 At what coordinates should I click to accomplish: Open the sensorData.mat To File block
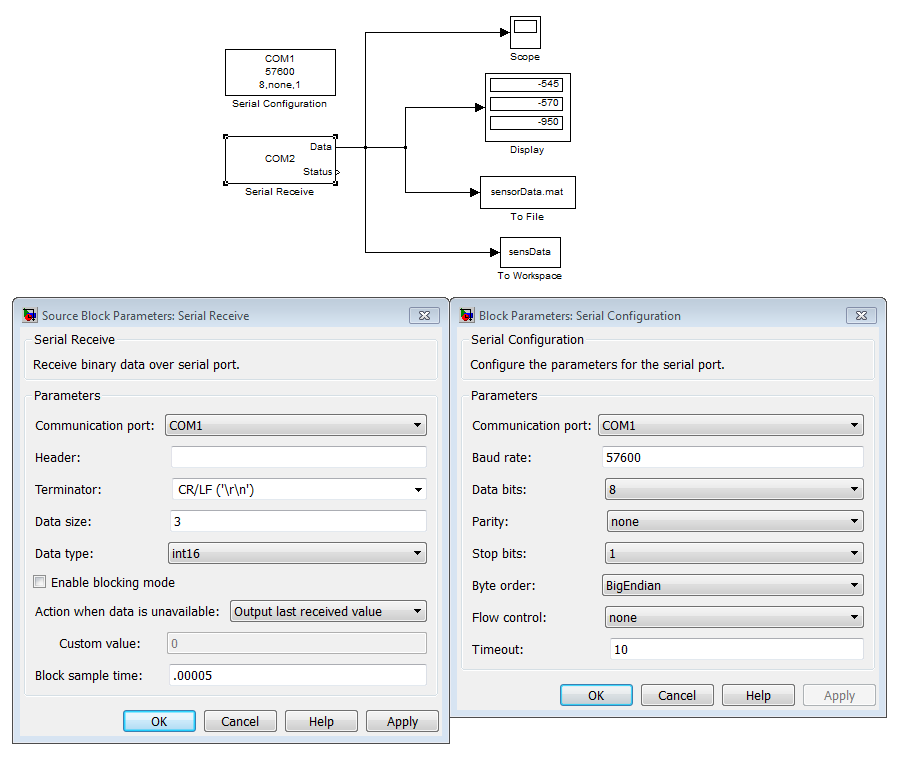(x=527, y=192)
